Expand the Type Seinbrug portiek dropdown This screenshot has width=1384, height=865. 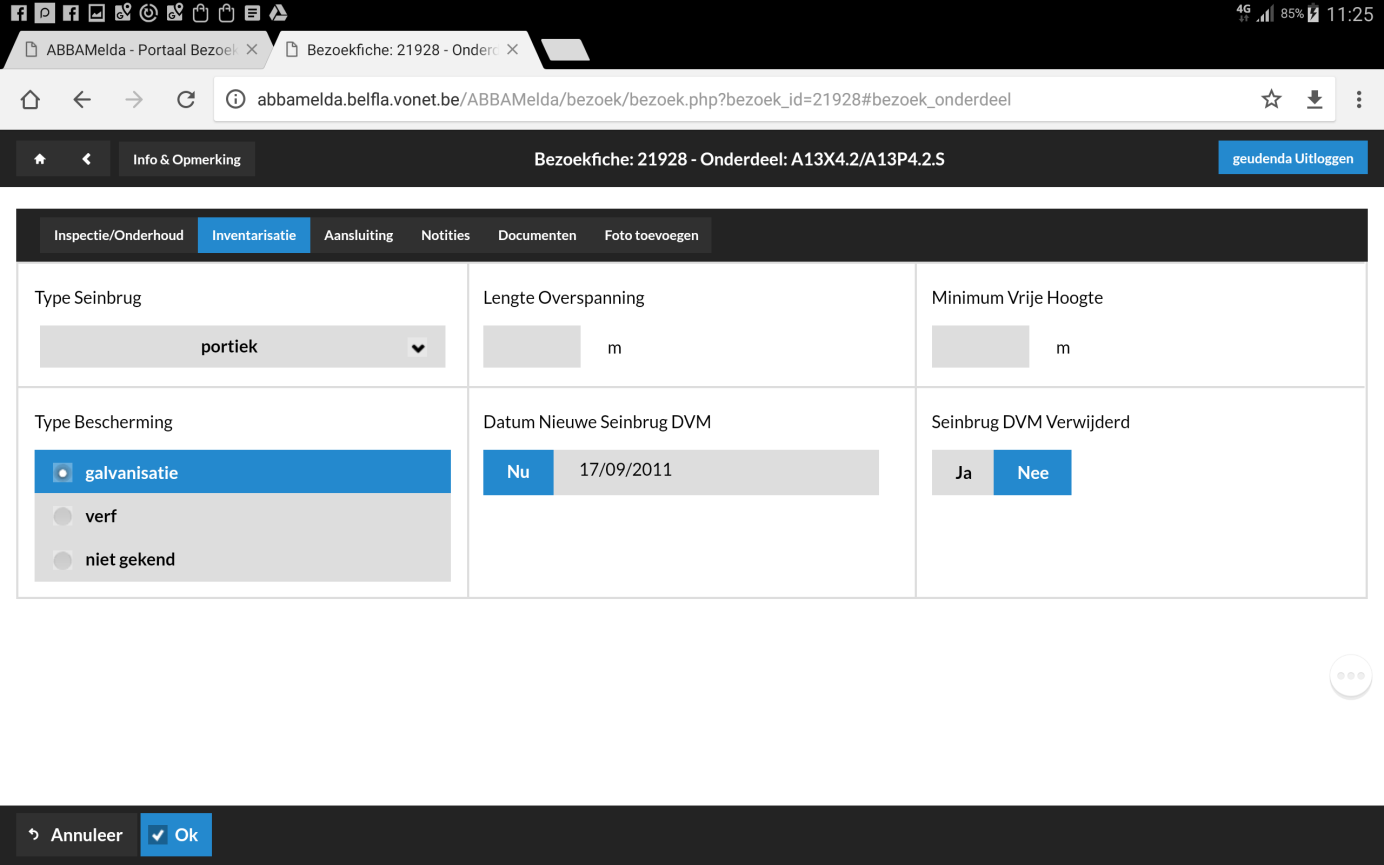tap(242, 347)
